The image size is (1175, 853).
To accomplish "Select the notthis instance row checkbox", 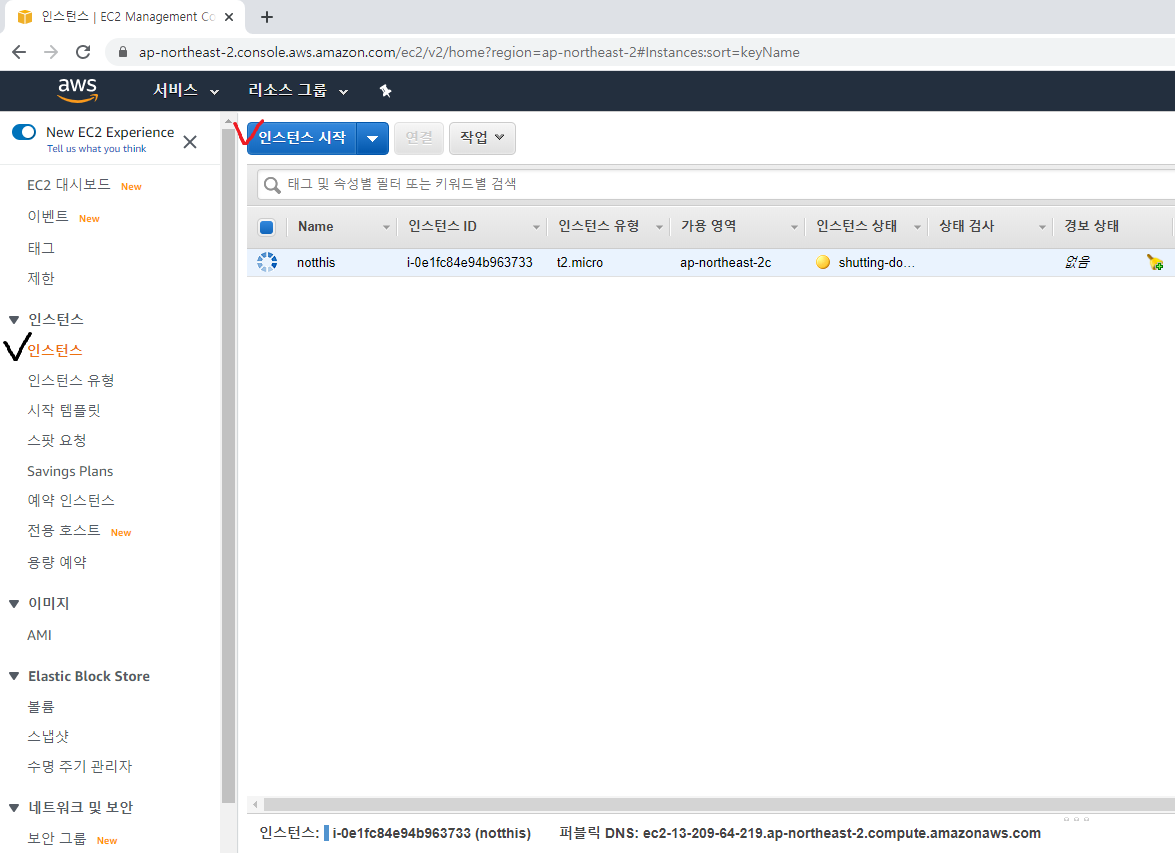I will [267, 262].
